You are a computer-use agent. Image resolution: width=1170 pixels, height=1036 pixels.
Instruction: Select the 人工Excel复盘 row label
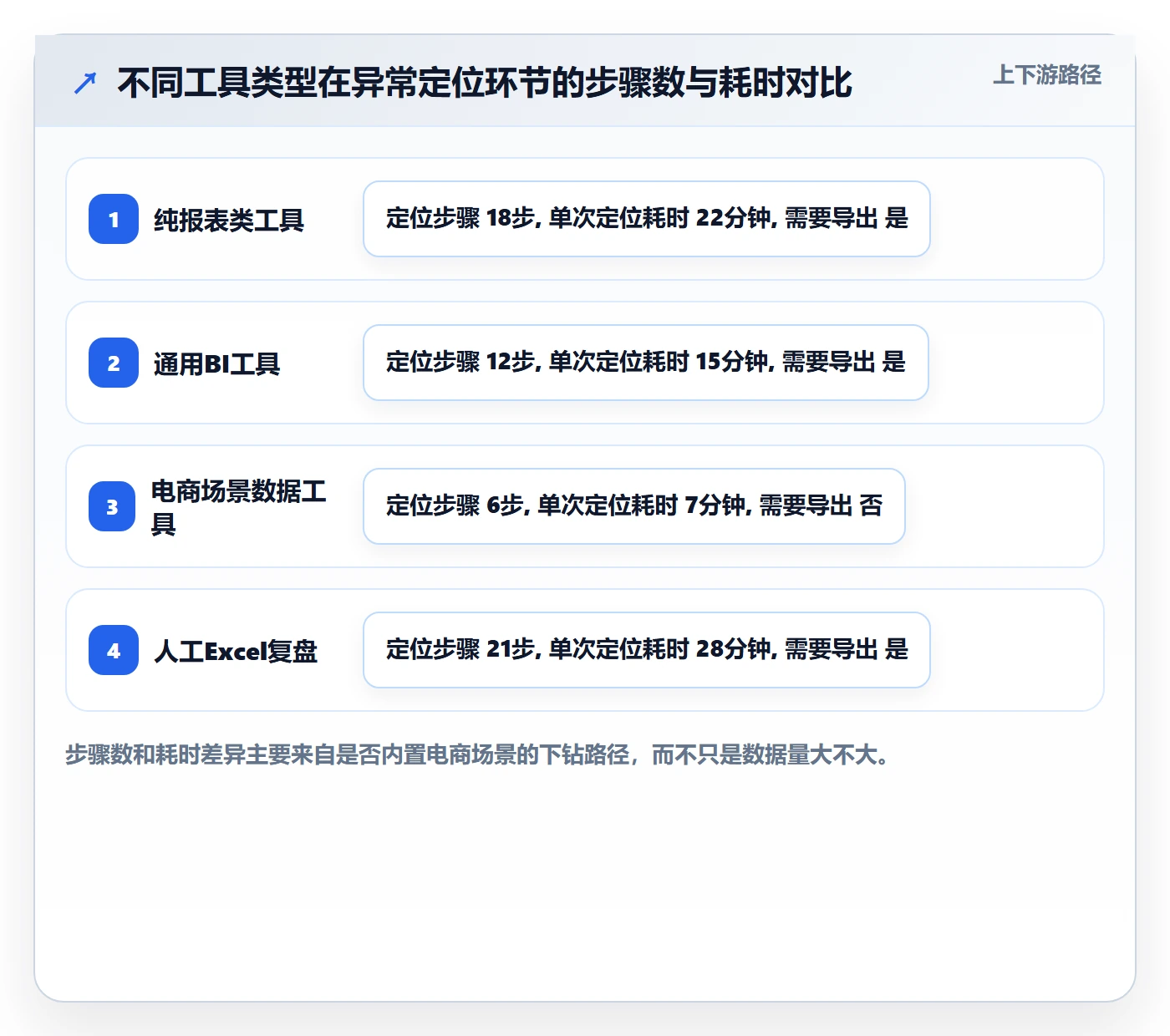click(236, 651)
